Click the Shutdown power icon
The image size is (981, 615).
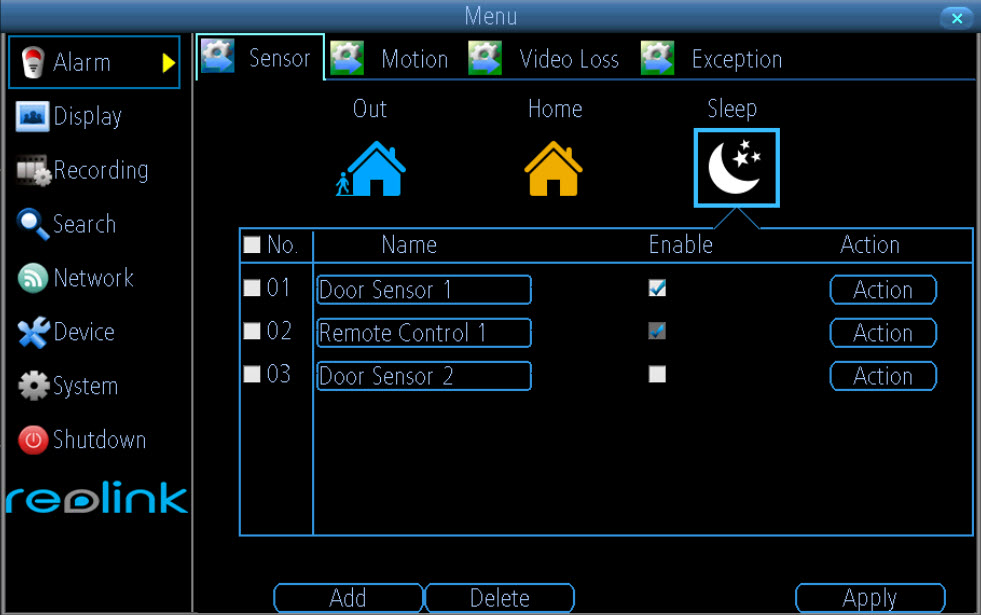[x=33, y=440]
